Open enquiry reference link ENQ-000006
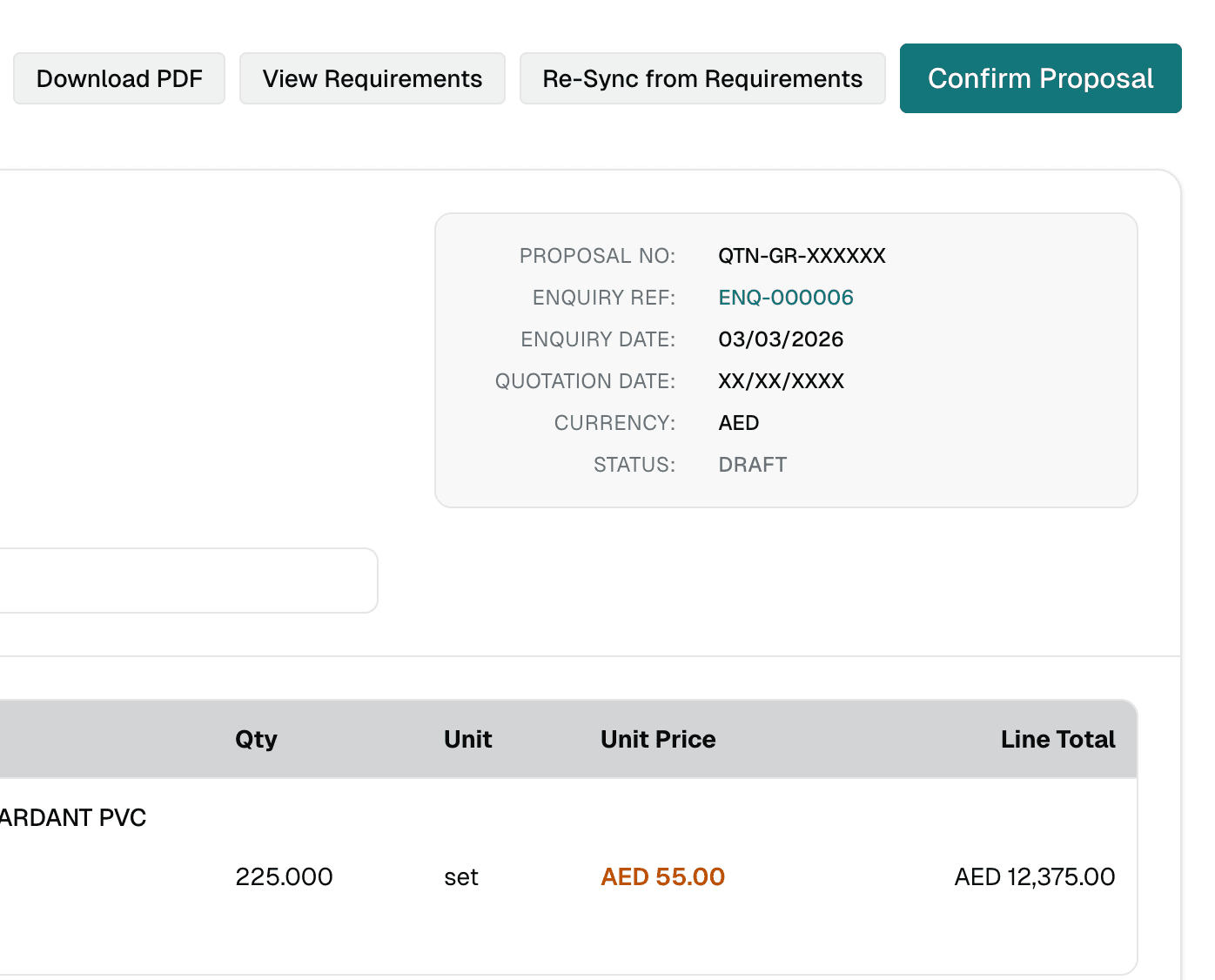The width and height of the screenshot is (1215, 980). [x=786, y=298]
